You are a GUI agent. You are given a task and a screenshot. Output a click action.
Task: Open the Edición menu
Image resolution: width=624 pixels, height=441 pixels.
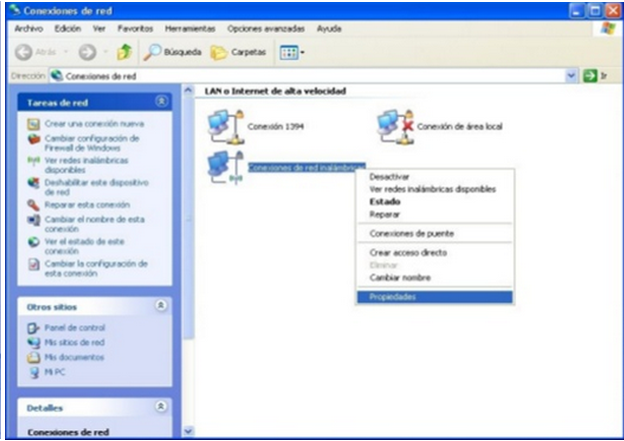(68, 29)
